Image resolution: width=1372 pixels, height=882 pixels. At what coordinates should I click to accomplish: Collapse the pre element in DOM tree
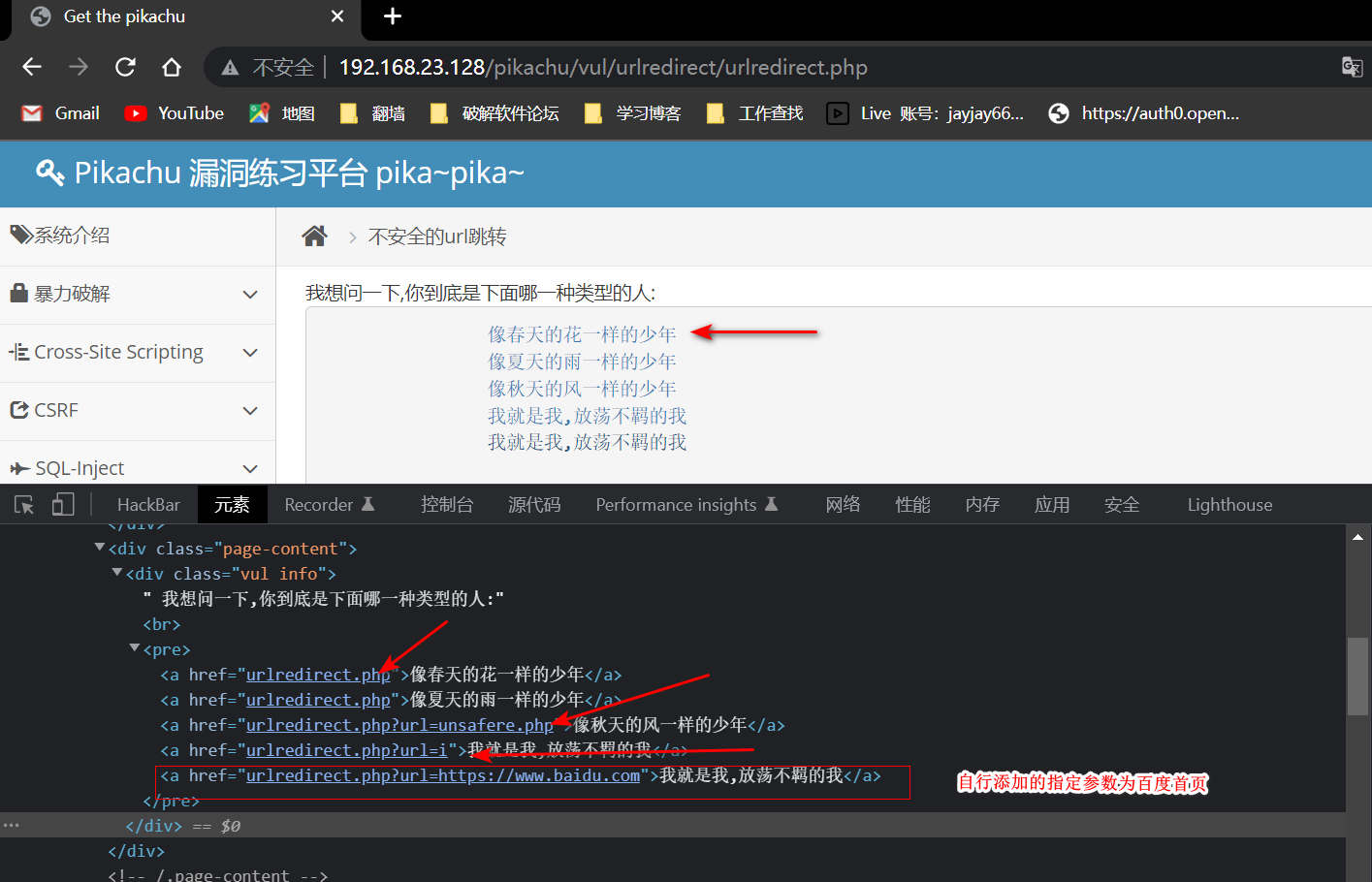point(135,648)
